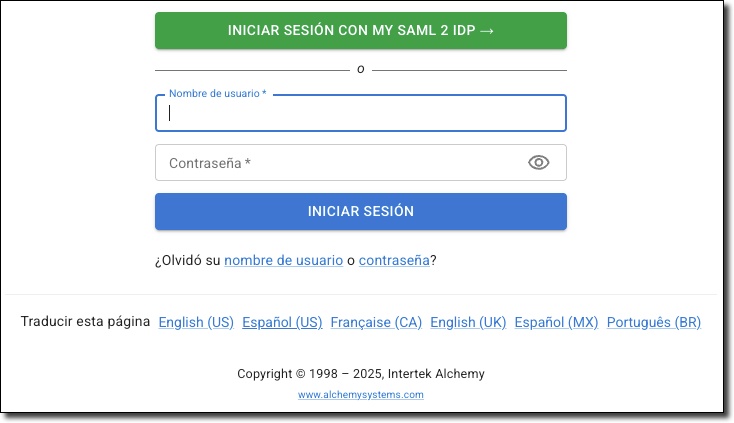Switch page to Español (MX)
This screenshot has width=734, height=423.
[x=556, y=322]
